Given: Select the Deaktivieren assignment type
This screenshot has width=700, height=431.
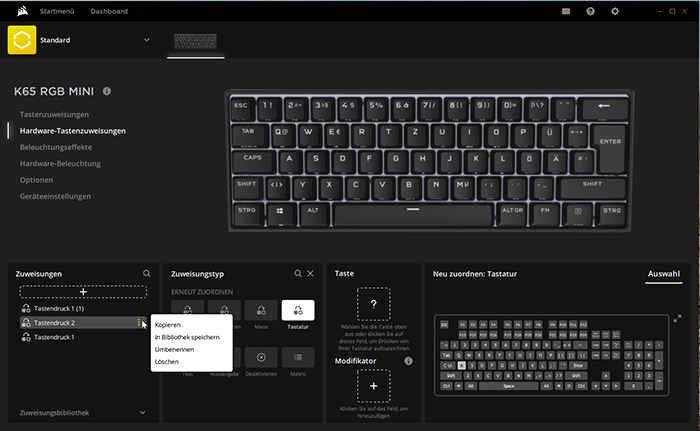Looking at the screenshot, I should pos(261,357).
